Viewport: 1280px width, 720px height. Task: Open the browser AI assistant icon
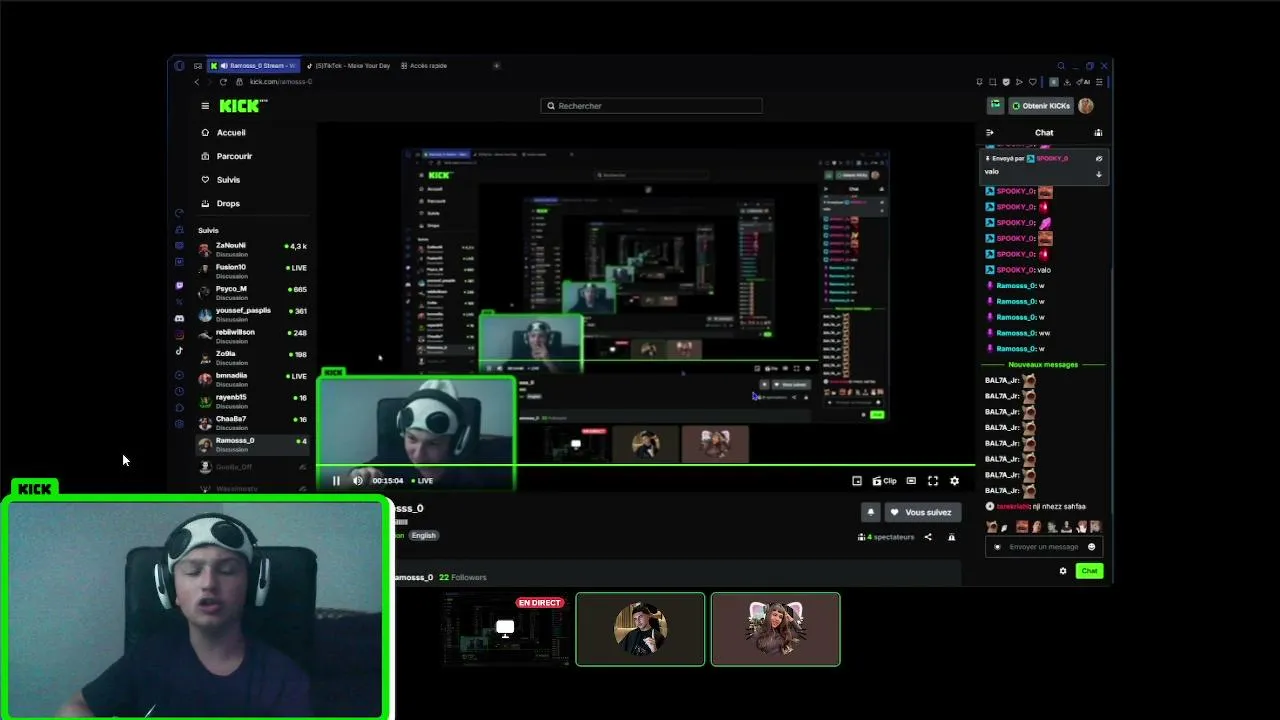click(x=1084, y=82)
